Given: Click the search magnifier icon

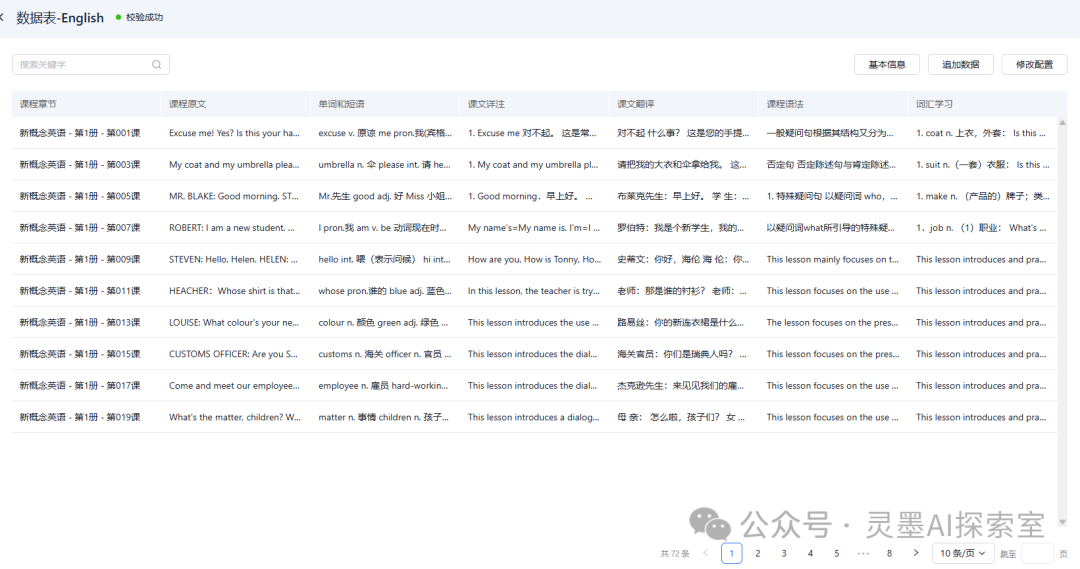Looking at the screenshot, I should point(156,65).
